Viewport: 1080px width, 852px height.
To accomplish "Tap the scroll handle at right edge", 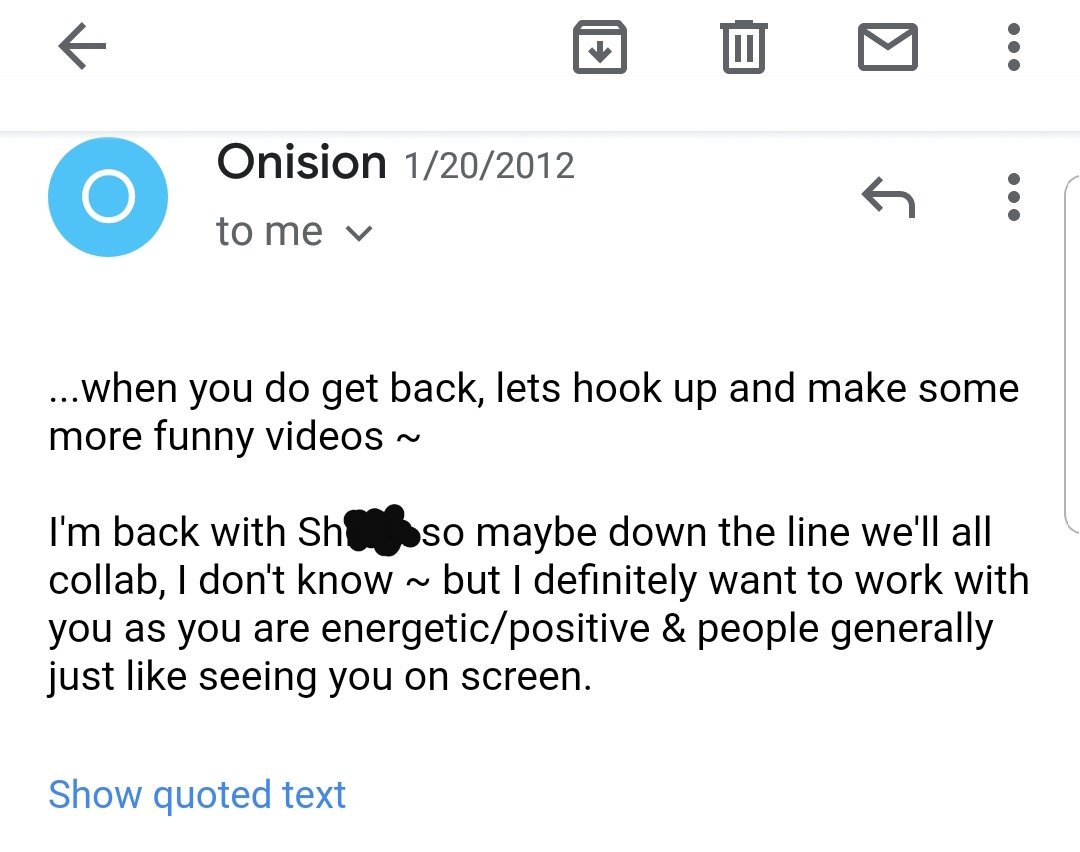I will coord(1071,354).
